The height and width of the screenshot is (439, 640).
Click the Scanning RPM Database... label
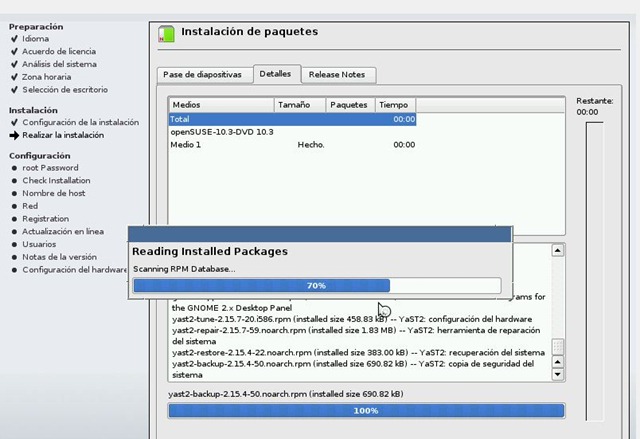point(184,269)
